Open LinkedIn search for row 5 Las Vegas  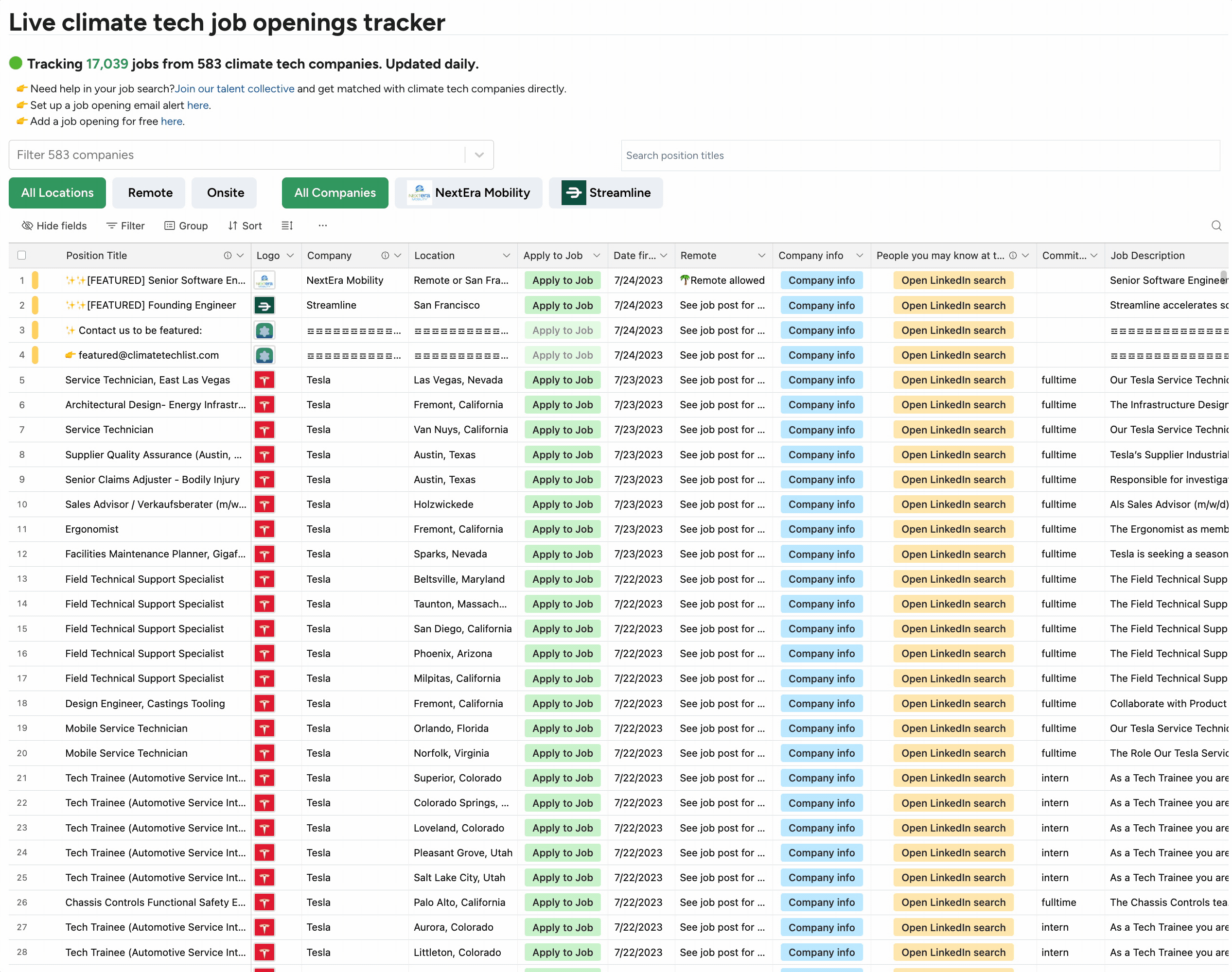[x=953, y=380]
